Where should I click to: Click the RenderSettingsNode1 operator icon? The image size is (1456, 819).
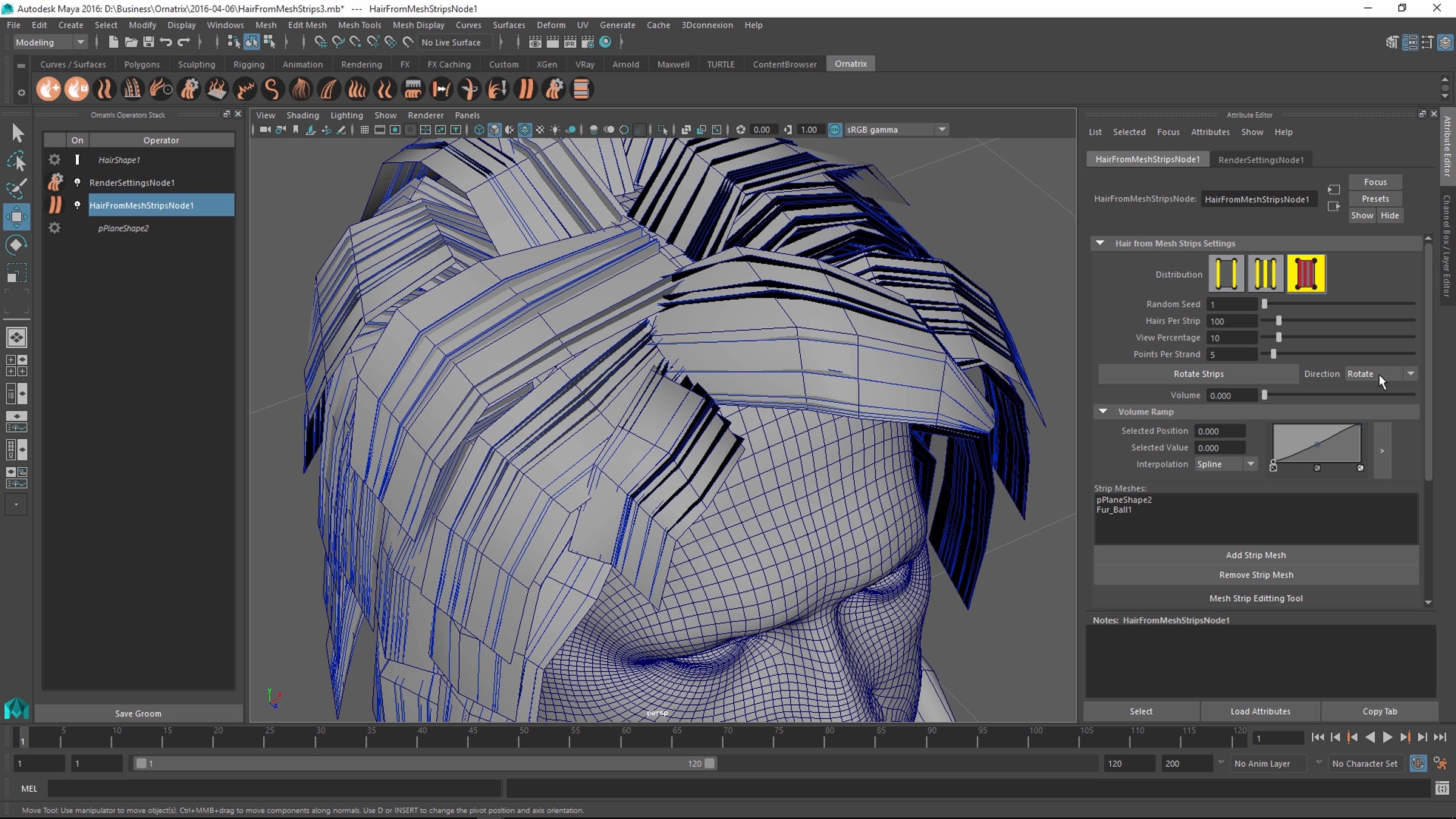point(55,182)
